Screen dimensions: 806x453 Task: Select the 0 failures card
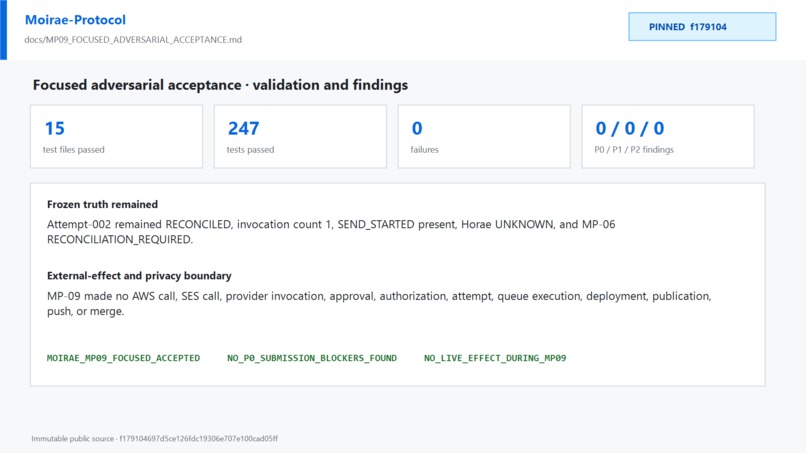point(484,136)
